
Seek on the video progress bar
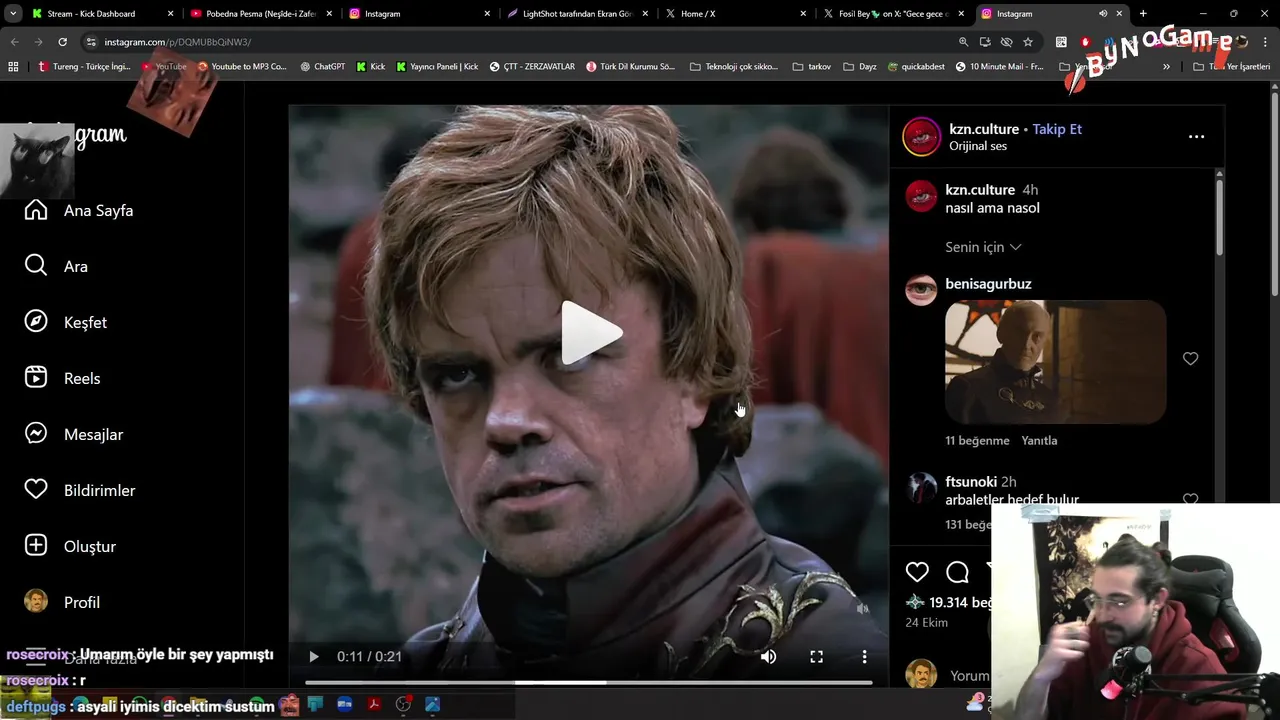click(x=588, y=683)
